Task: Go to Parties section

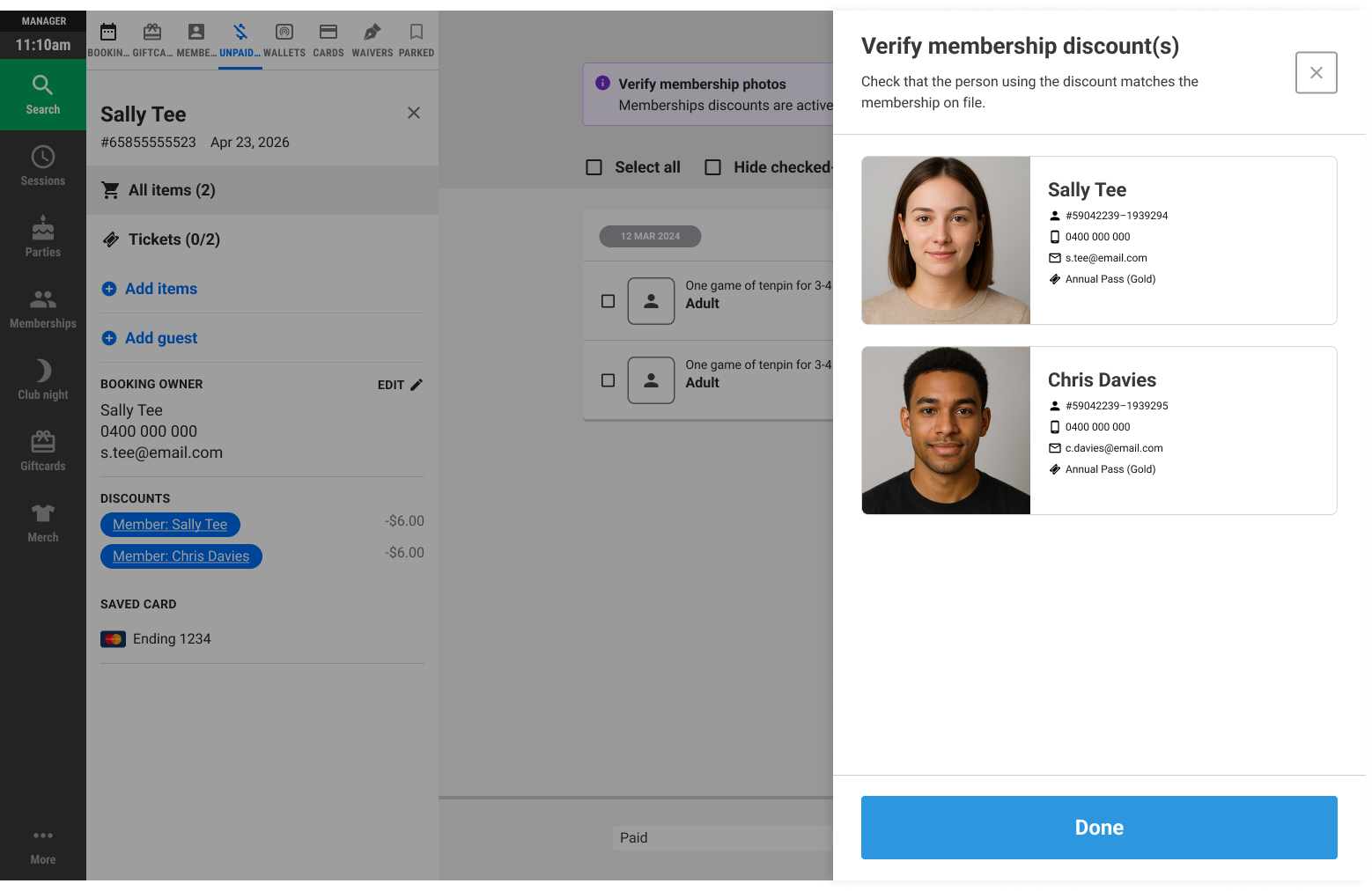Action: point(42,238)
